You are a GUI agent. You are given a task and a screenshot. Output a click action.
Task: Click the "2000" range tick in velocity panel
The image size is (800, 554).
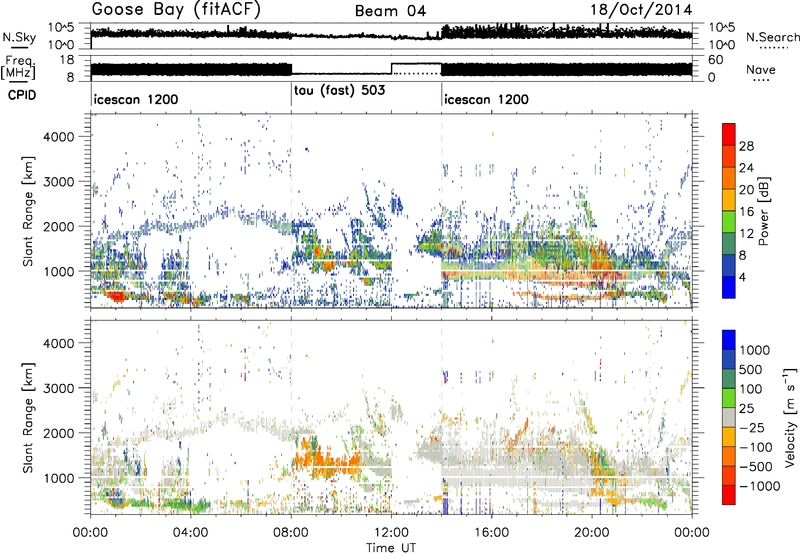tap(58, 433)
